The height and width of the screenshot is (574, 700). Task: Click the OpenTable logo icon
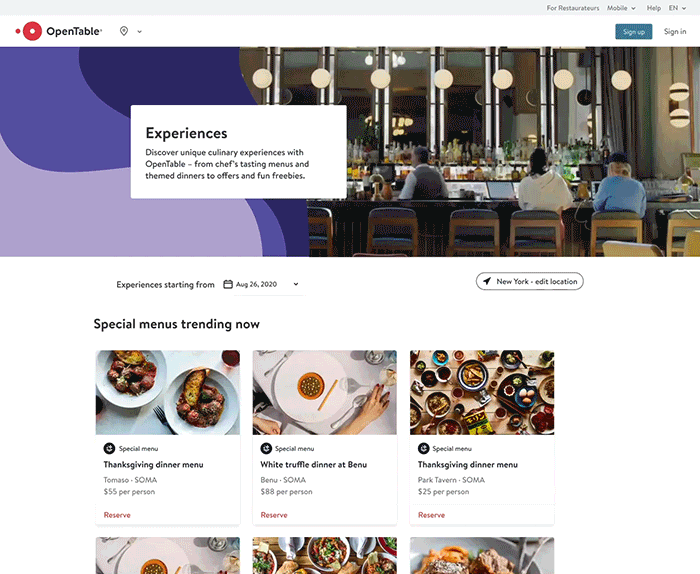point(29,31)
